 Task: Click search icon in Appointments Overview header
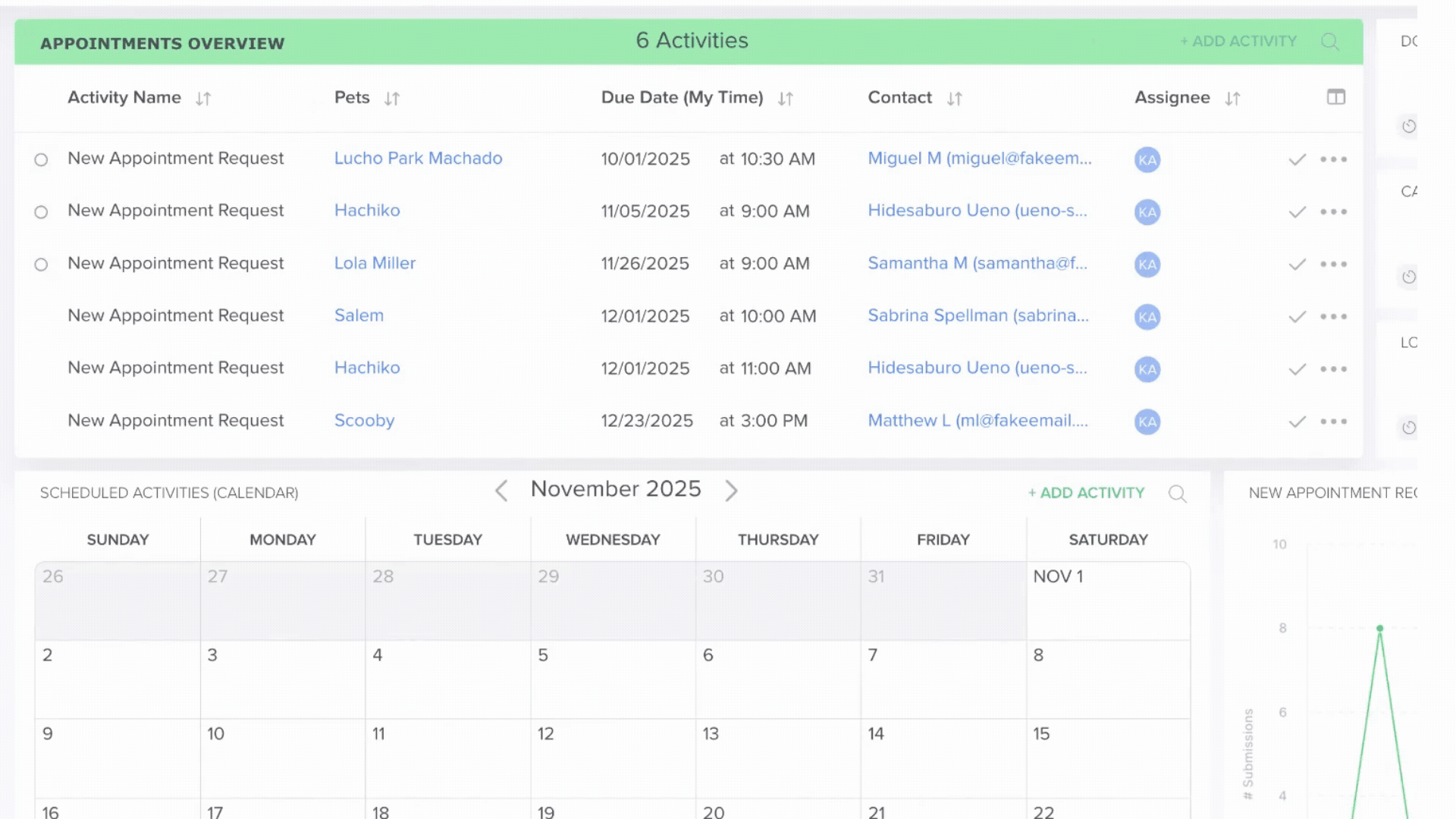[x=1329, y=42]
